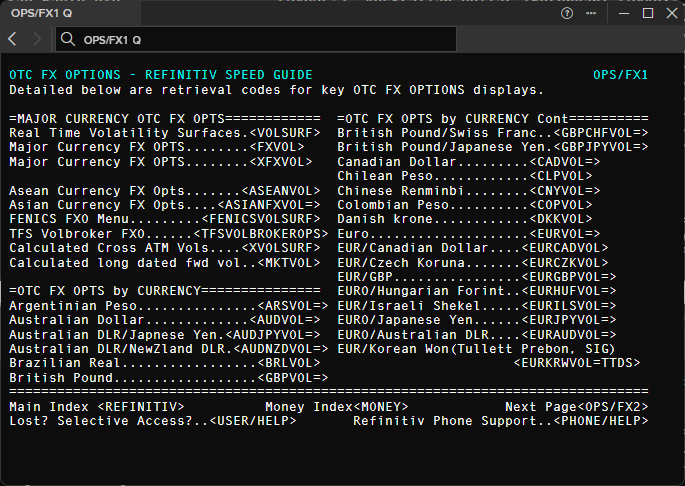Open the EURILSVOL= Israeli Shekel code
This screenshot has height=486, width=685.
(x=569, y=306)
